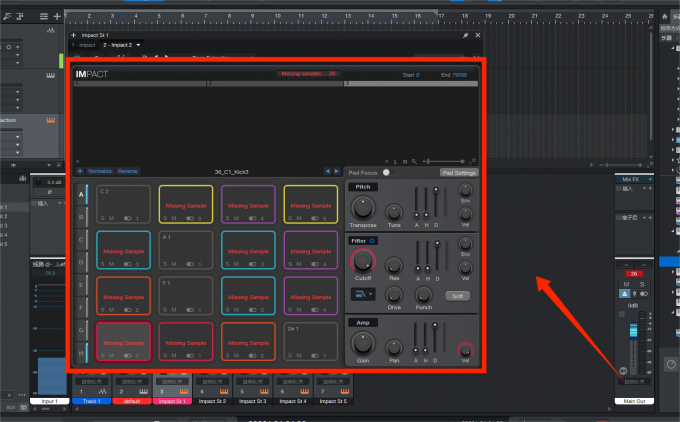Click the Reverse button
This screenshot has height=422, width=680.
click(x=128, y=171)
